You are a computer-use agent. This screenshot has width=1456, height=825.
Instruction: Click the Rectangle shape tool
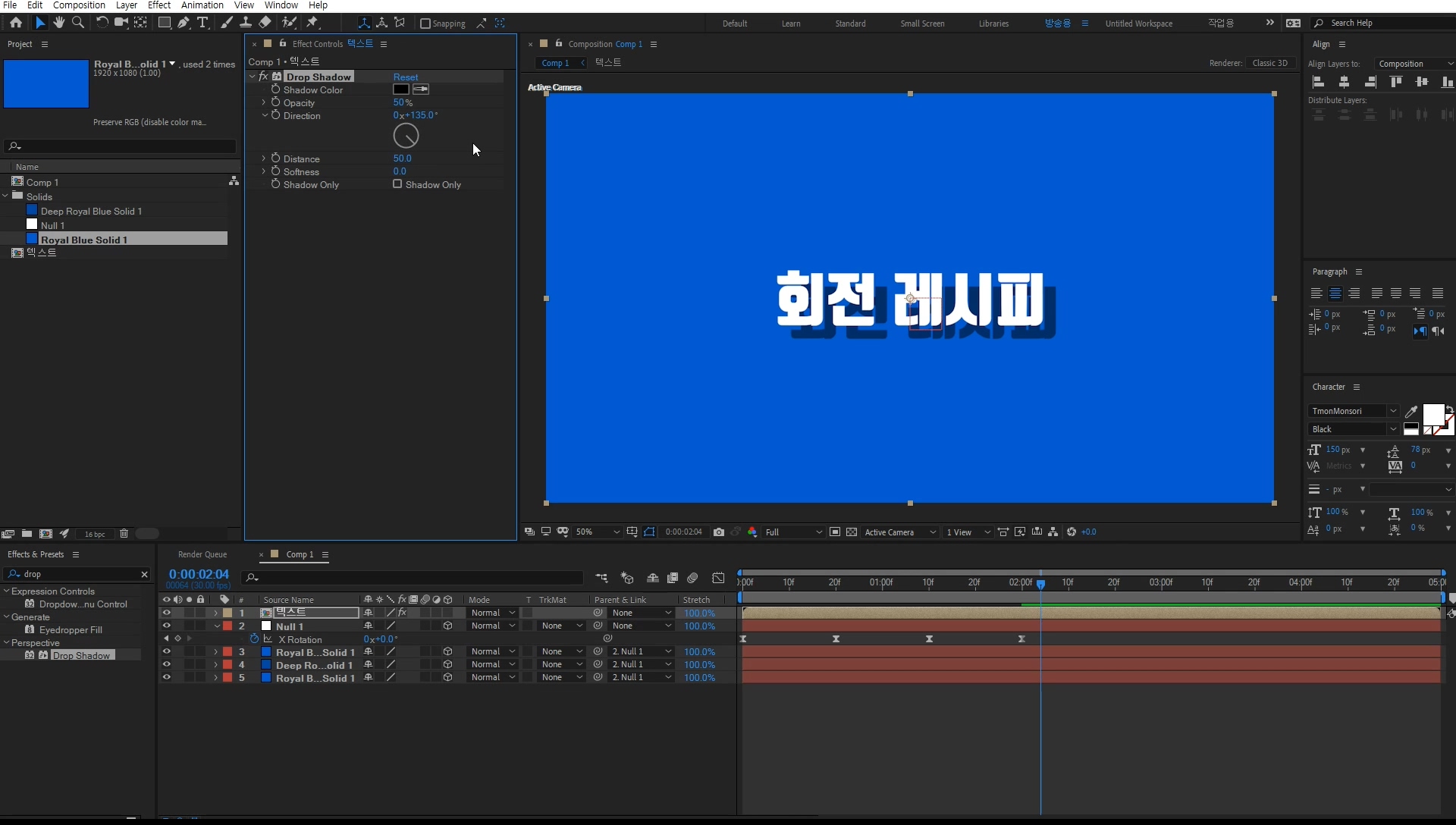point(164,23)
